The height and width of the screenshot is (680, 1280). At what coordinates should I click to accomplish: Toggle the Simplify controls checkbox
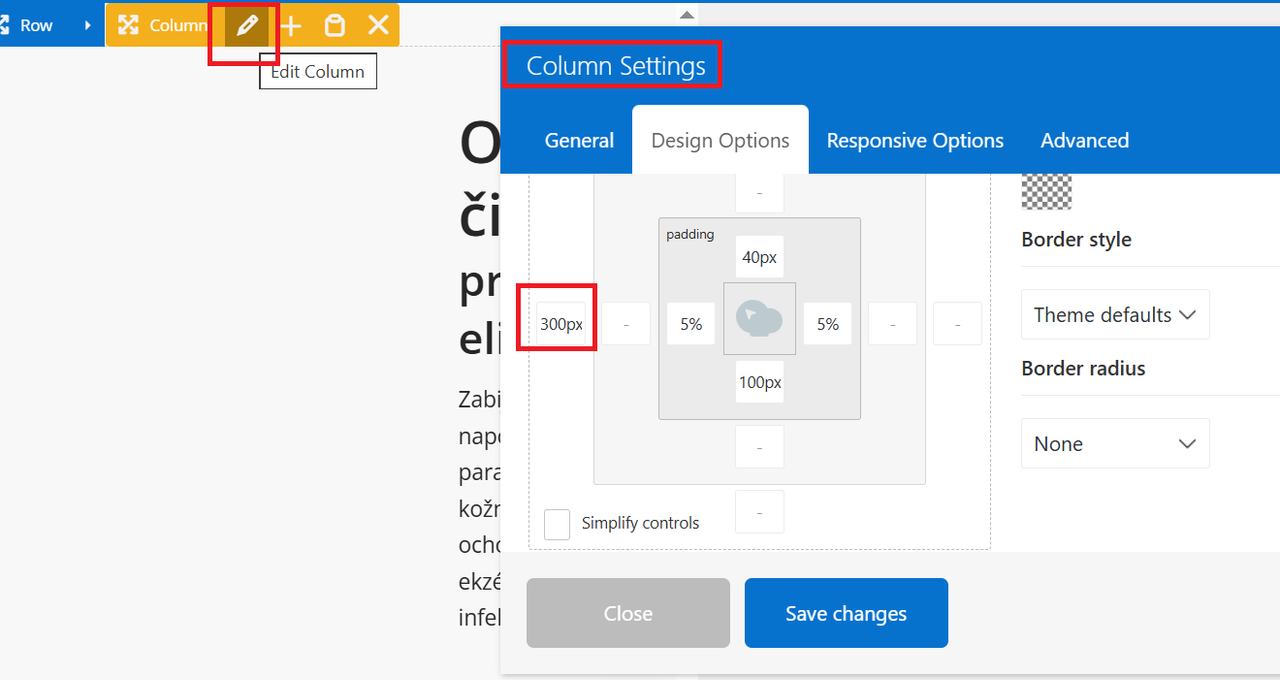[557, 524]
